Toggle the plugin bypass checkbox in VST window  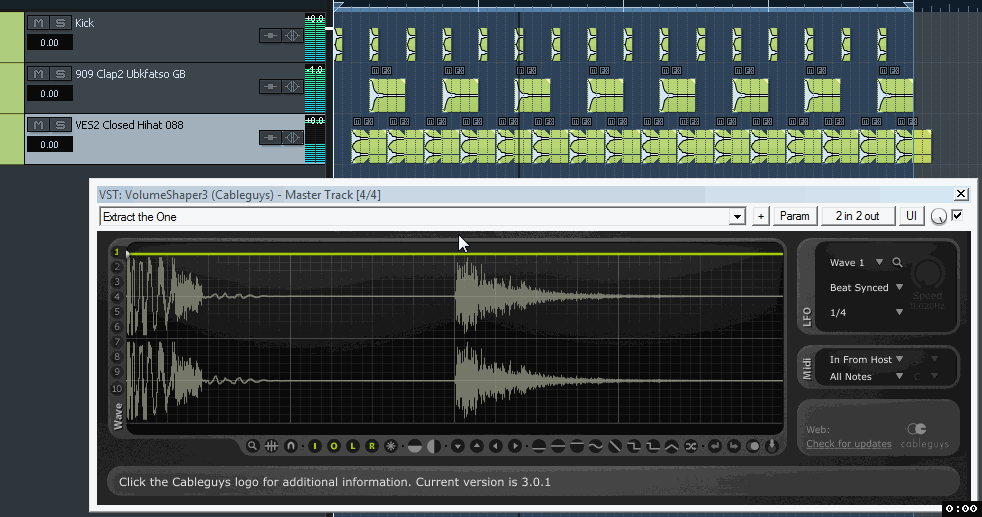pos(957,215)
